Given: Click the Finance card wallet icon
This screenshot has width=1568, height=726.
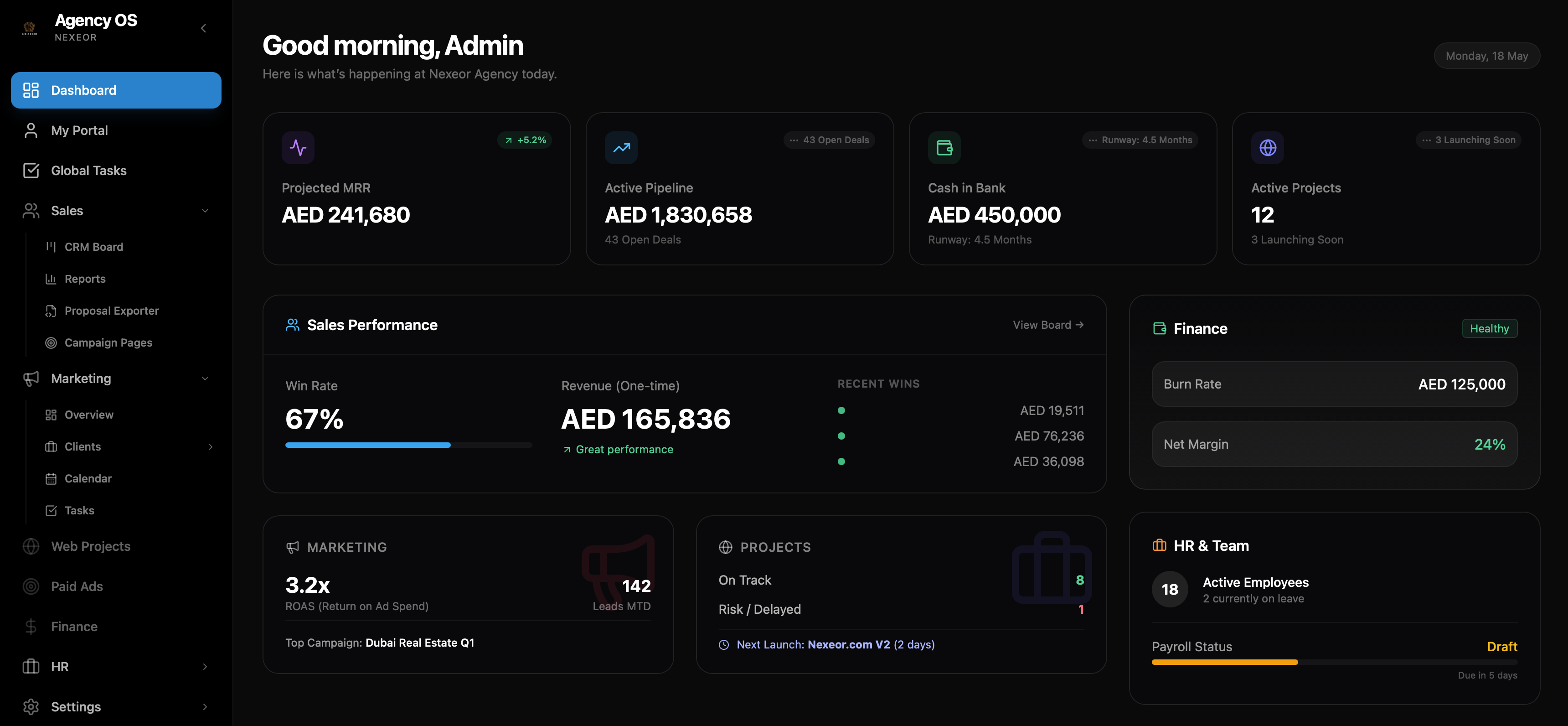Looking at the screenshot, I should (x=1160, y=329).
